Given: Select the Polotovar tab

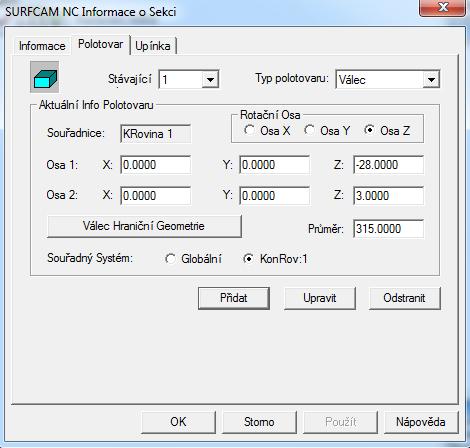Looking at the screenshot, I should pyautogui.click(x=100, y=44).
